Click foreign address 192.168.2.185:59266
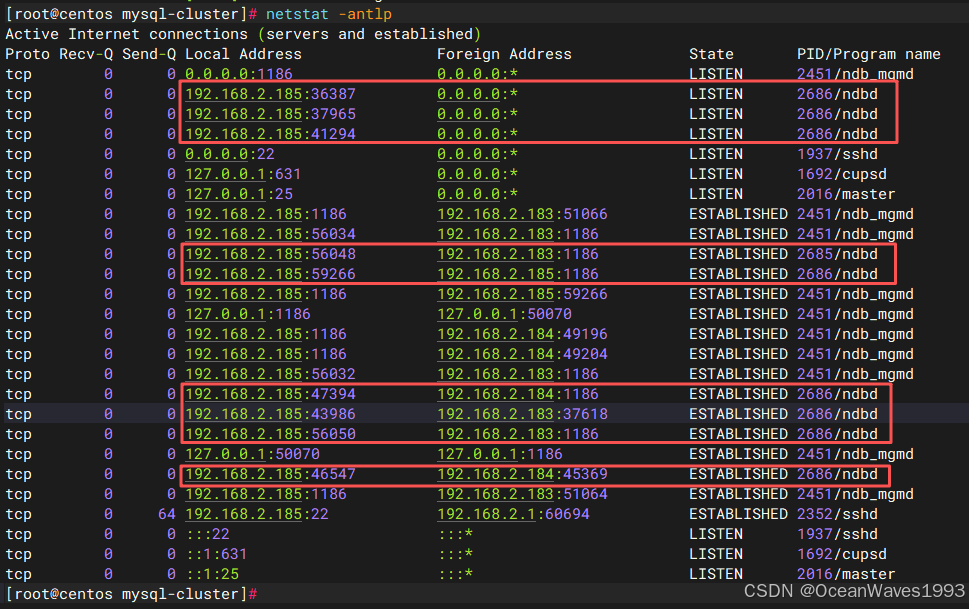Image resolution: width=969 pixels, height=609 pixels. tap(522, 294)
